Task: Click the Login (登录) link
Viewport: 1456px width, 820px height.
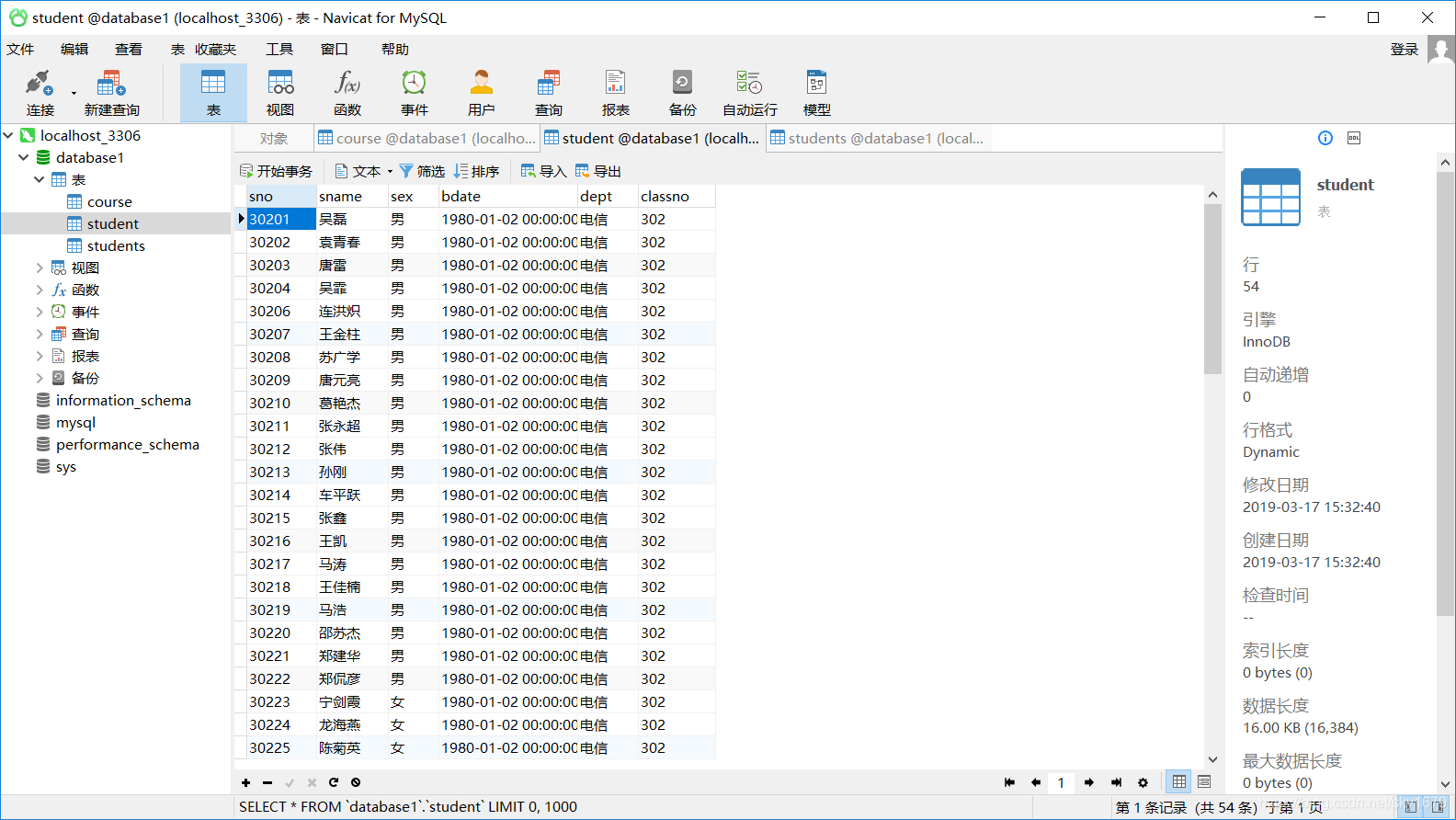Action: (1404, 49)
